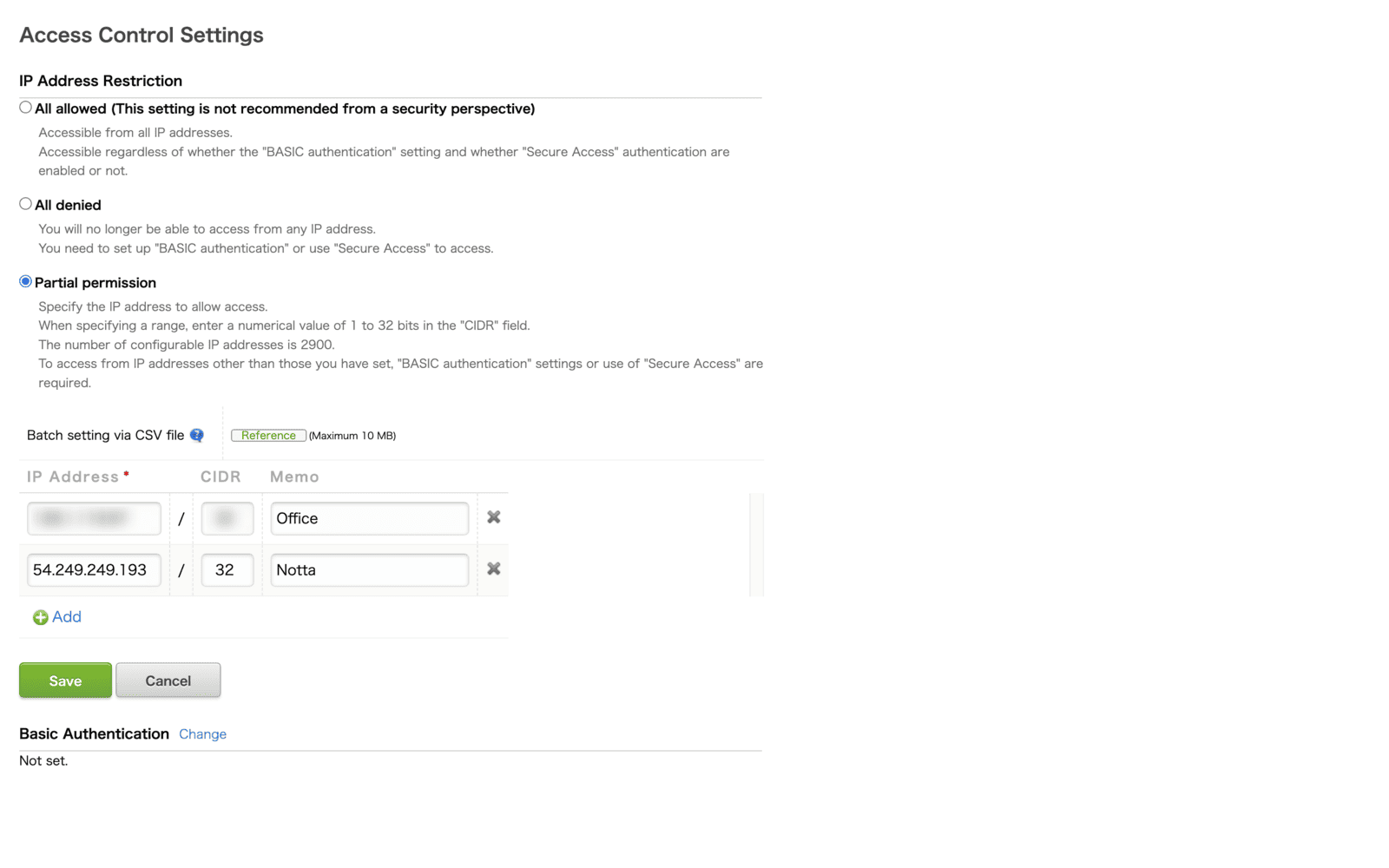Click the CIDR field containing 32
The width and height of the screenshot is (1389, 868).
click(x=227, y=570)
